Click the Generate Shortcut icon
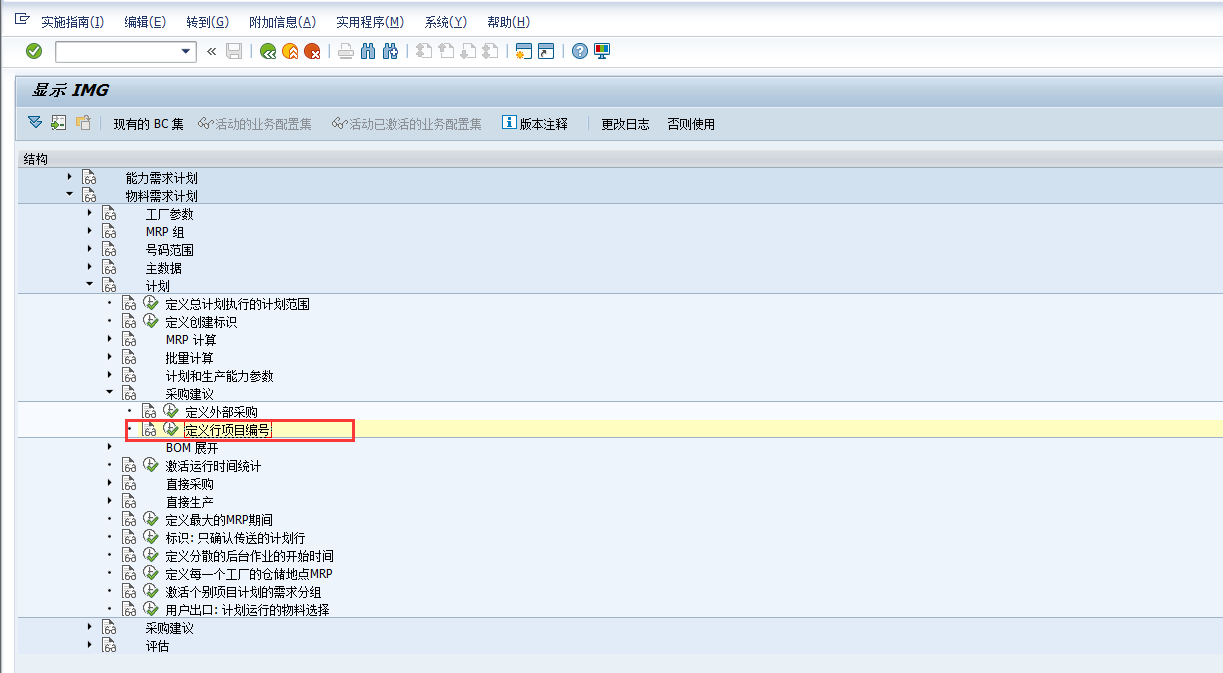The height and width of the screenshot is (673, 1223). coord(546,51)
